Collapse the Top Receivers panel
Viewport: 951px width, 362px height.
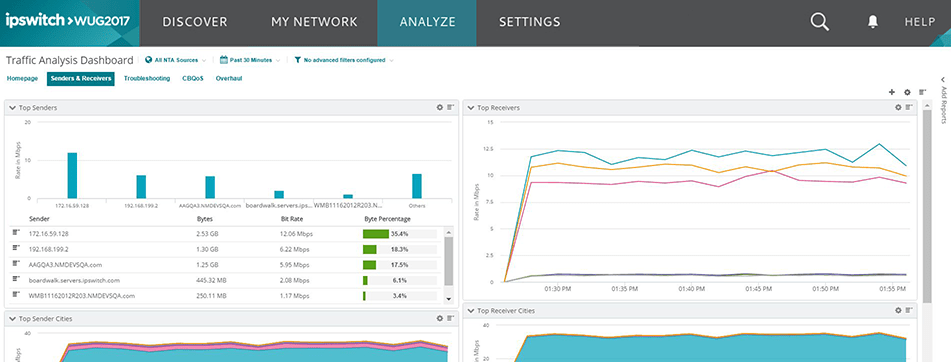tap(471, 107)
